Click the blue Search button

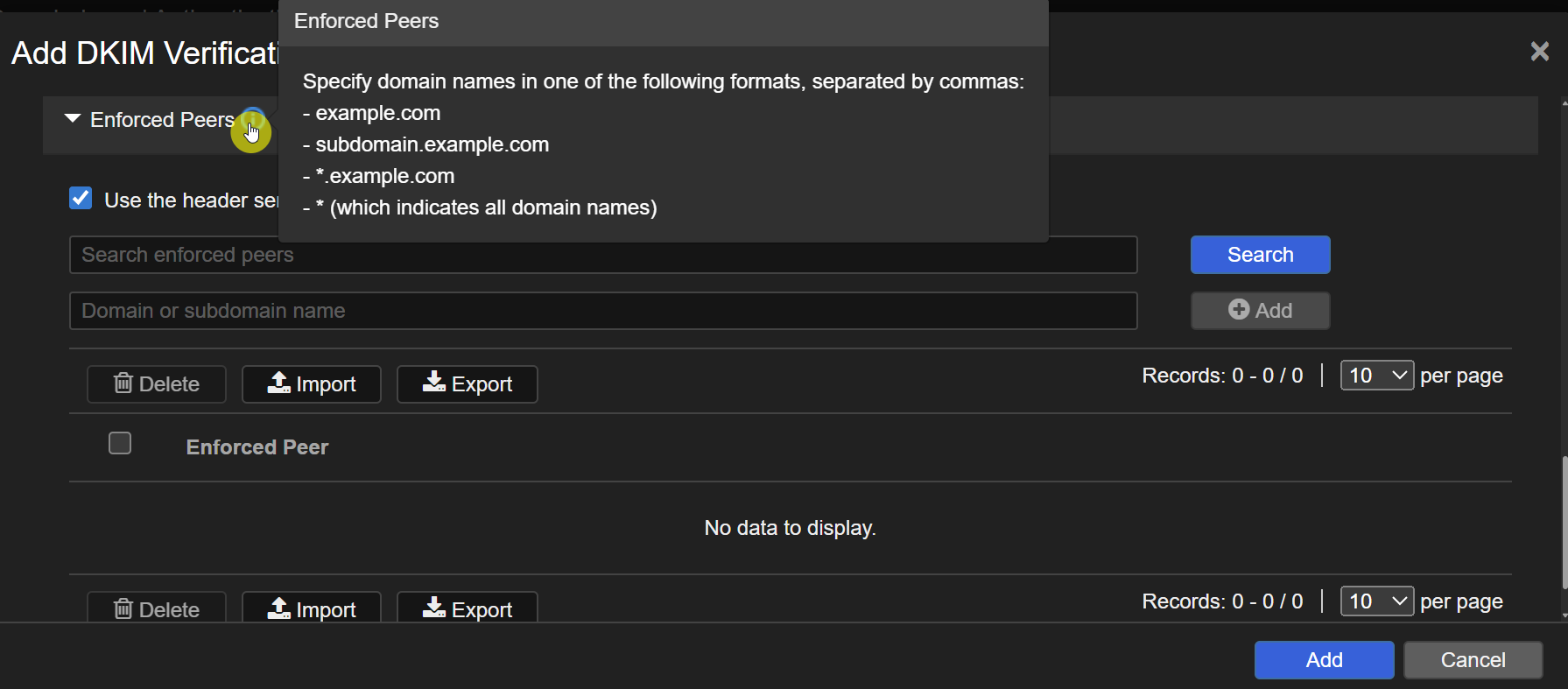tap(1260, 255)
